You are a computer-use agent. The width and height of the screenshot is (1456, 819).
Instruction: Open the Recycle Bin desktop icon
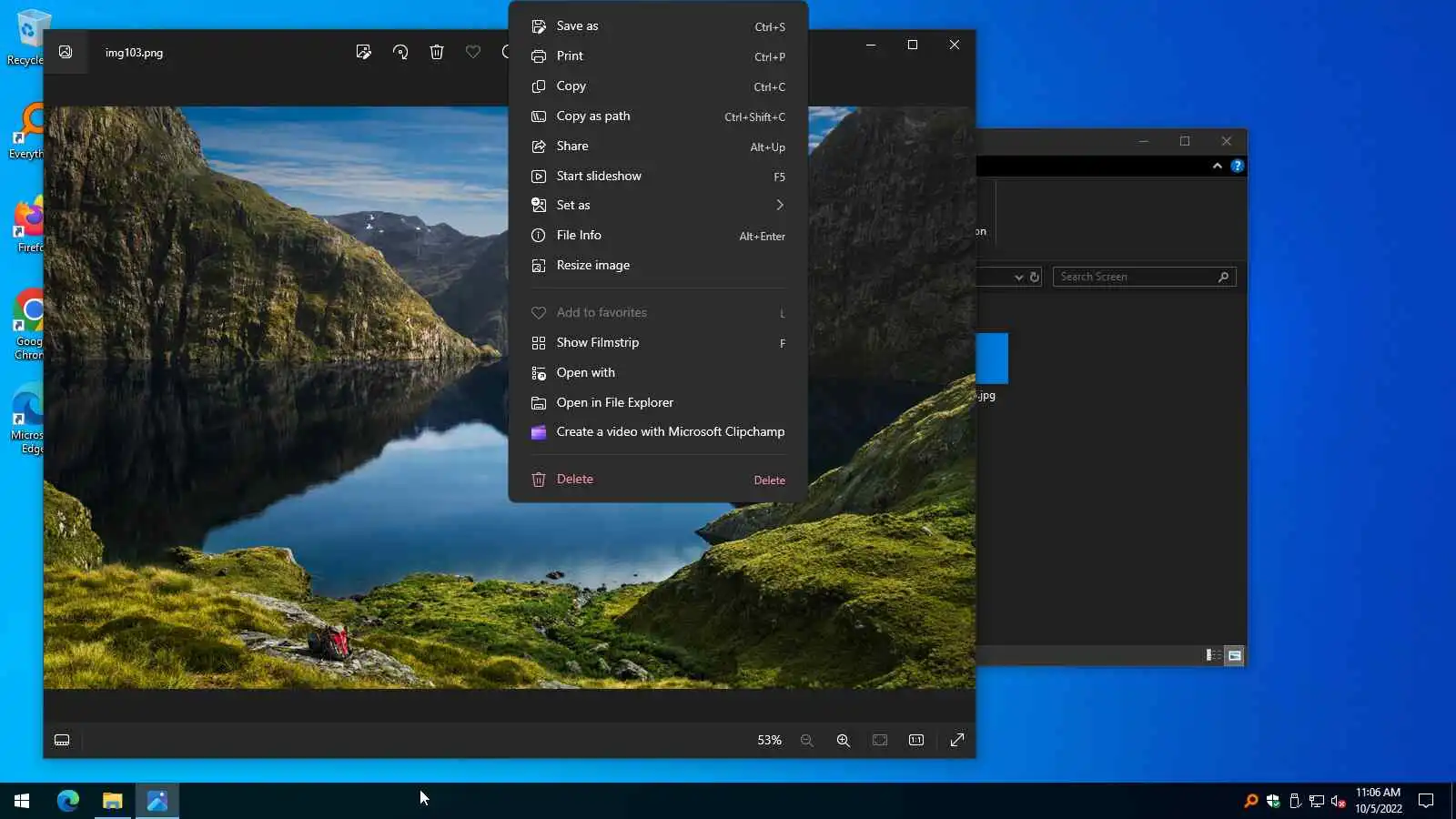[x=29, y=36]
